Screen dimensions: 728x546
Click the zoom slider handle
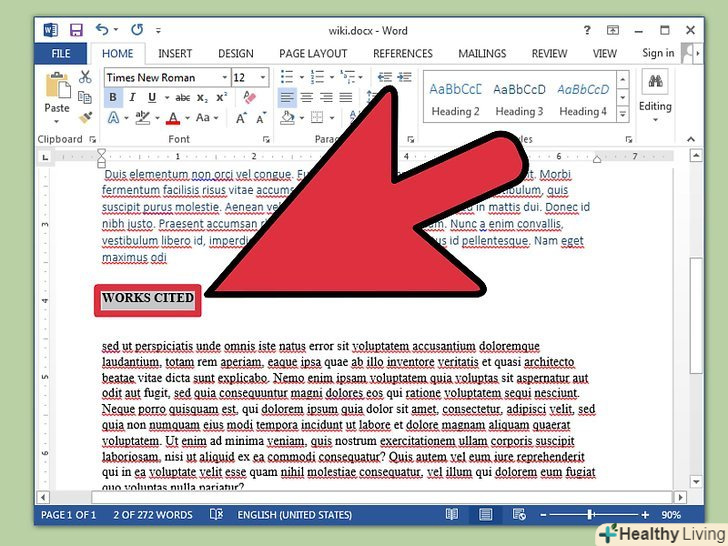click(590, 514)
